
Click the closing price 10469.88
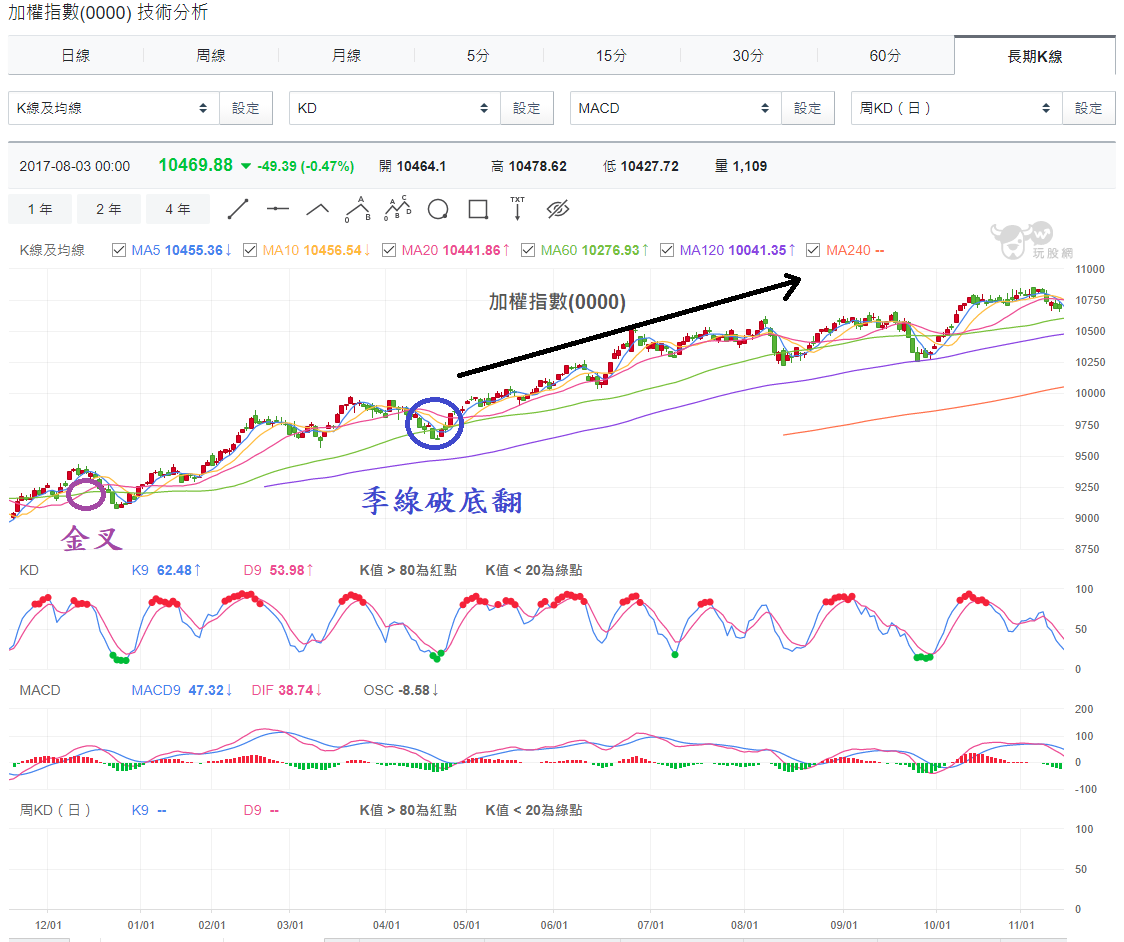[x=196, y=166]
